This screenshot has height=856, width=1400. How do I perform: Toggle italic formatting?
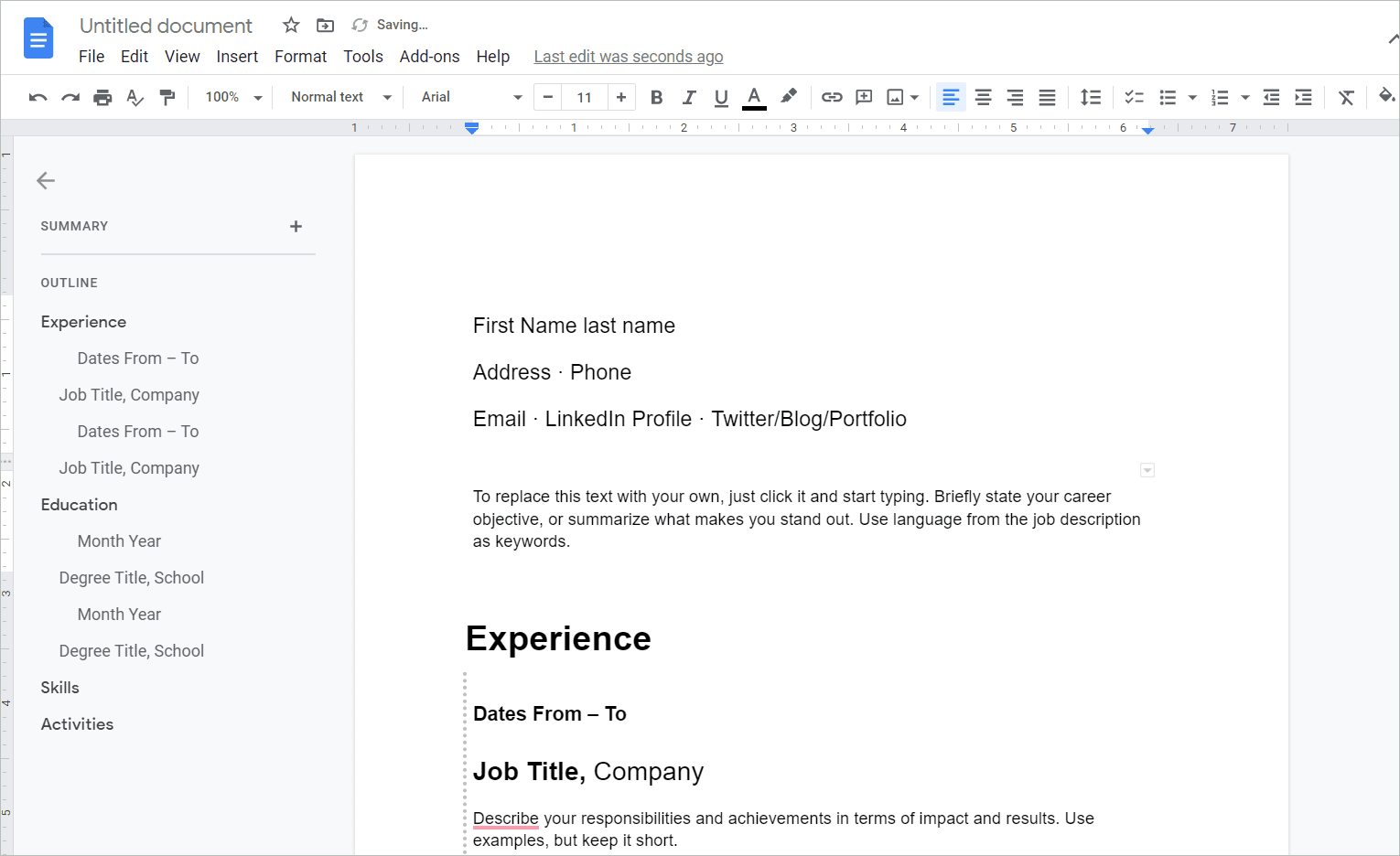tap(689, 96)
